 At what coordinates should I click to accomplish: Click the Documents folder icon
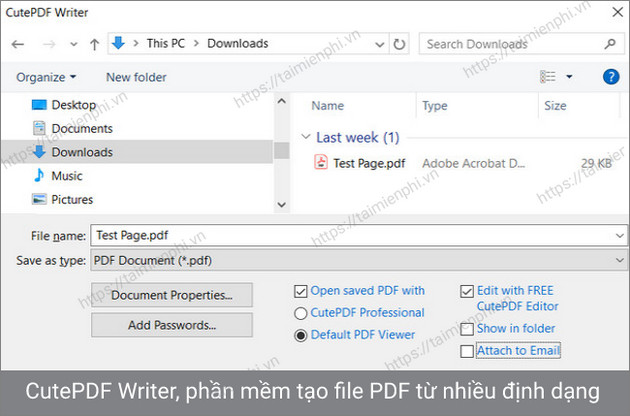pyautogui.click(x=39, y=128)
